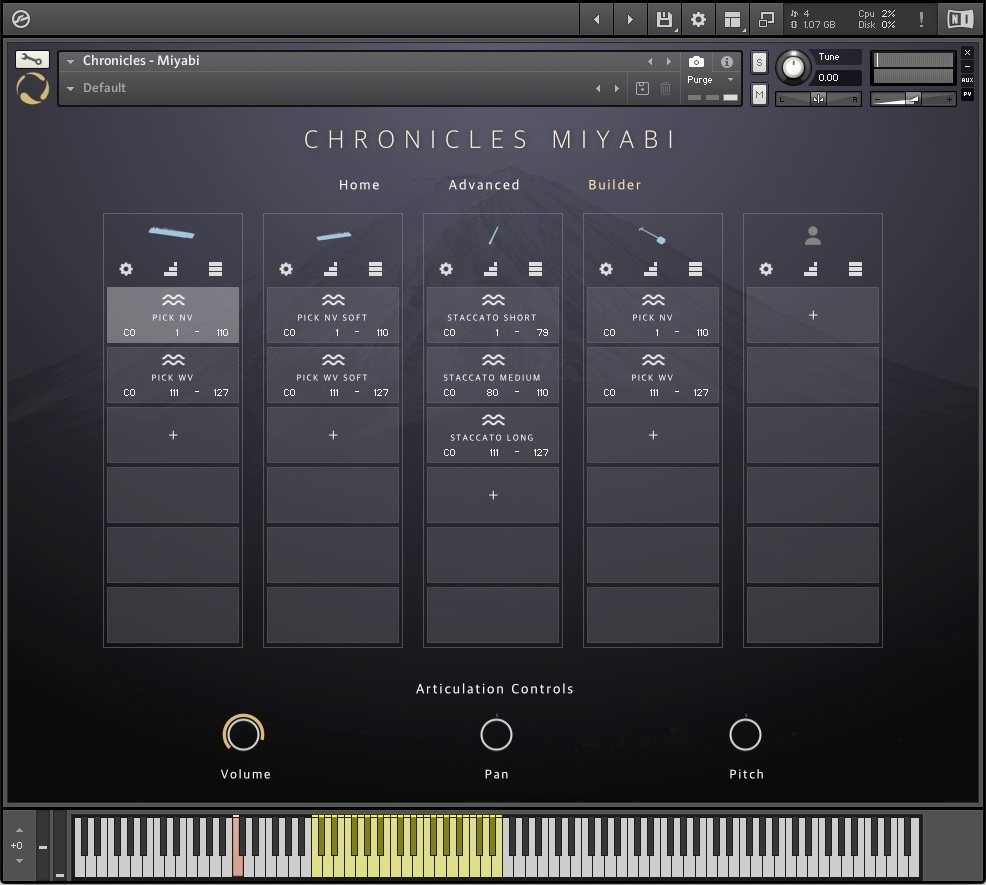Toggle the Solo S button
This screenshot has width=986, height=885.
[x=759, y=62]
